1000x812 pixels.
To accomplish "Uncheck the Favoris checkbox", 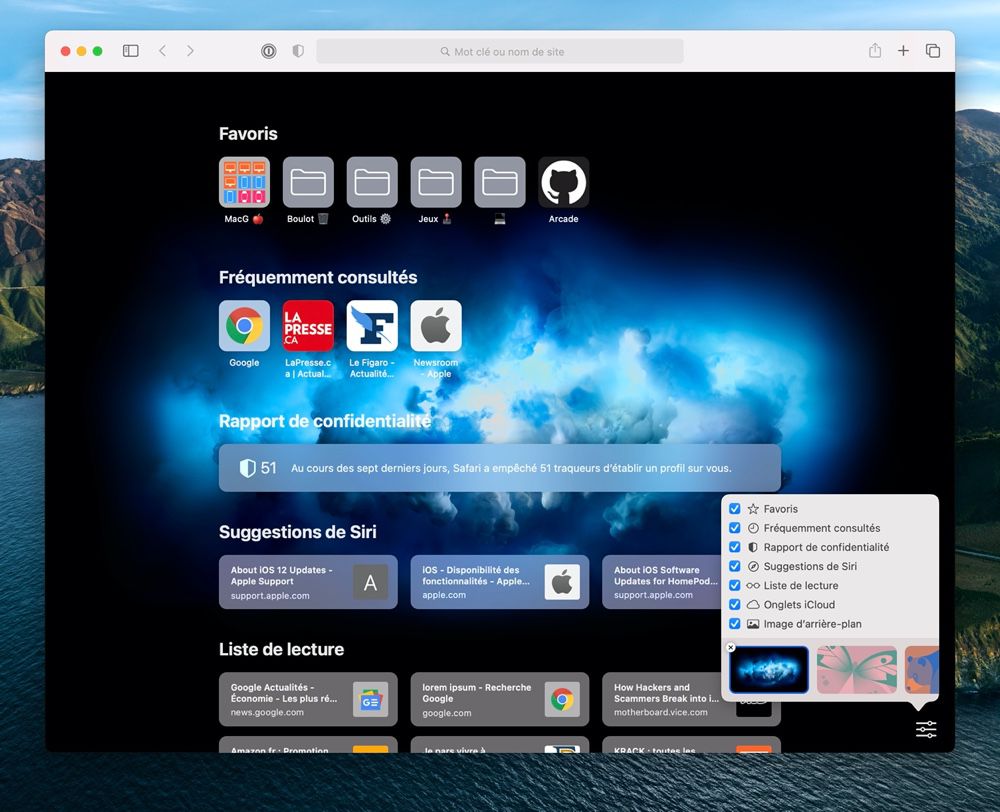I will (735, 509).
